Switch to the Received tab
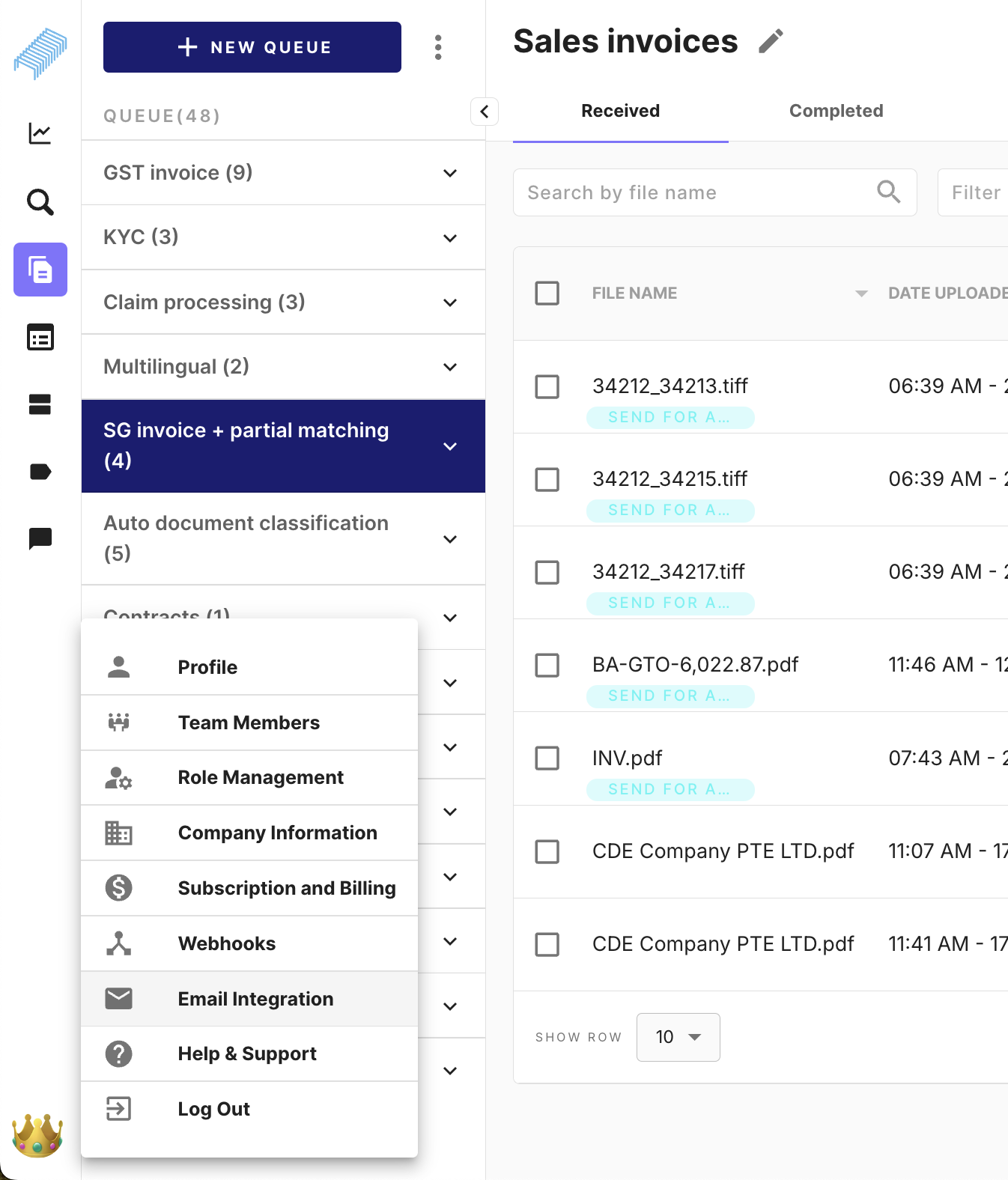This screenshot has width=1008, height=1180. pos(621,111)
